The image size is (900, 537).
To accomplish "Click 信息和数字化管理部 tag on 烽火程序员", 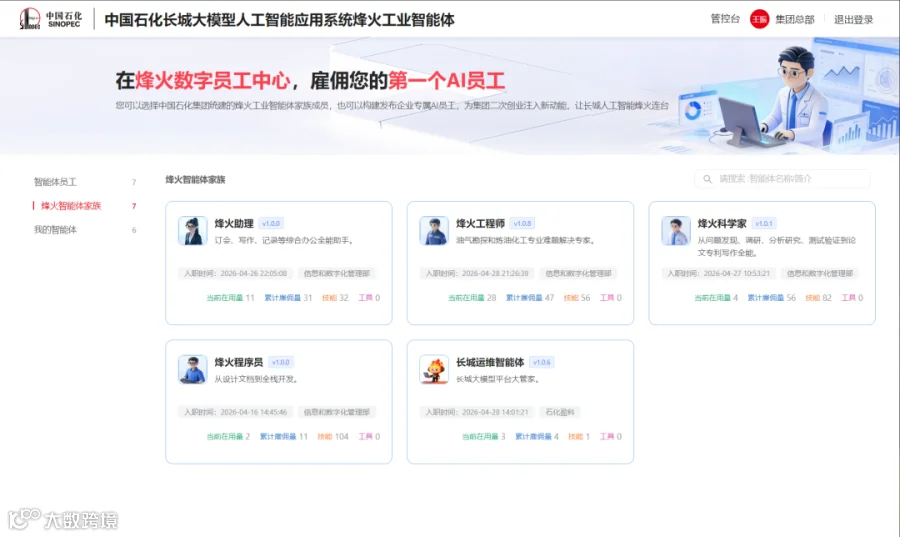I will pos(336,412).
